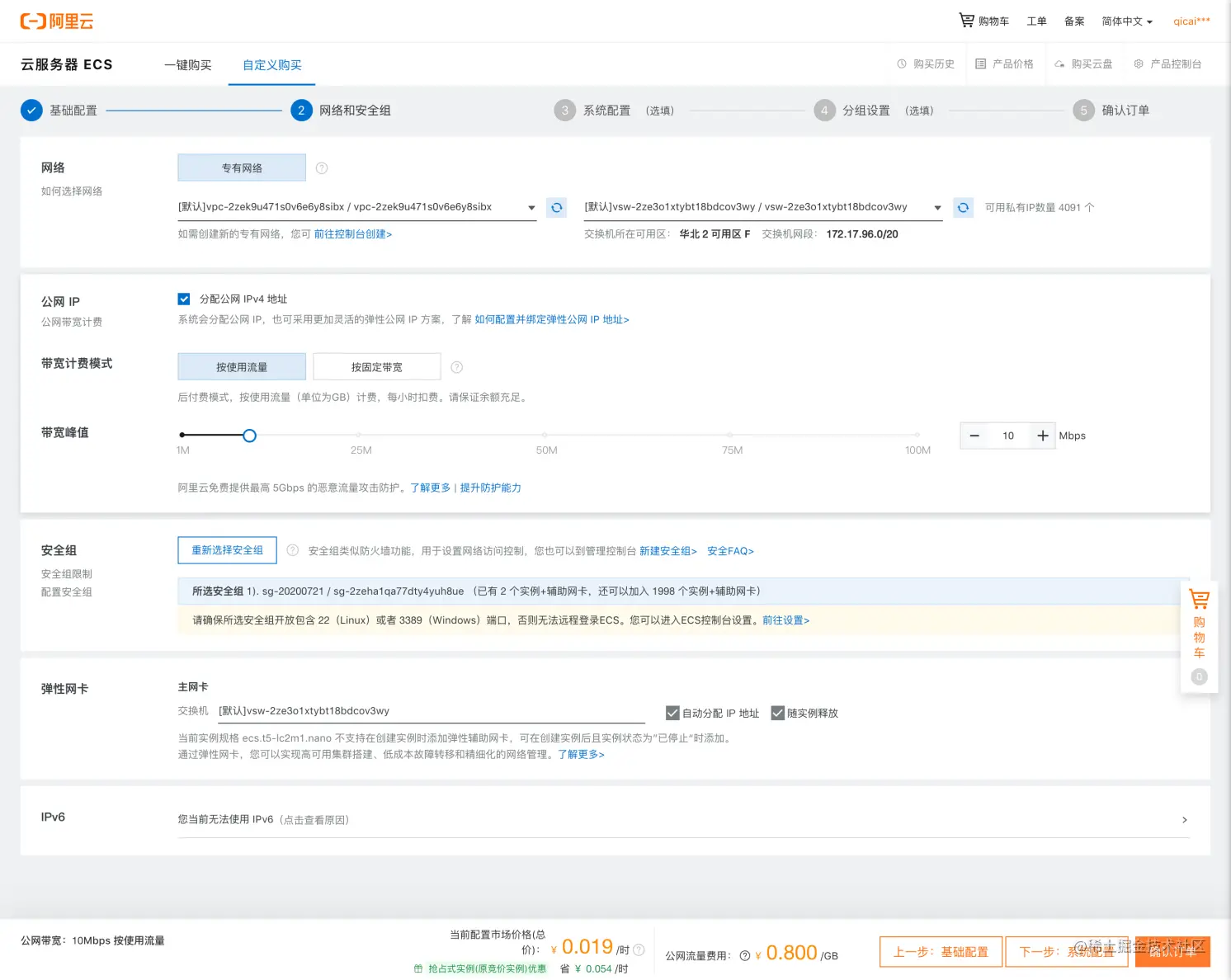Show help for 专有网络 network type

click(322, 168)
